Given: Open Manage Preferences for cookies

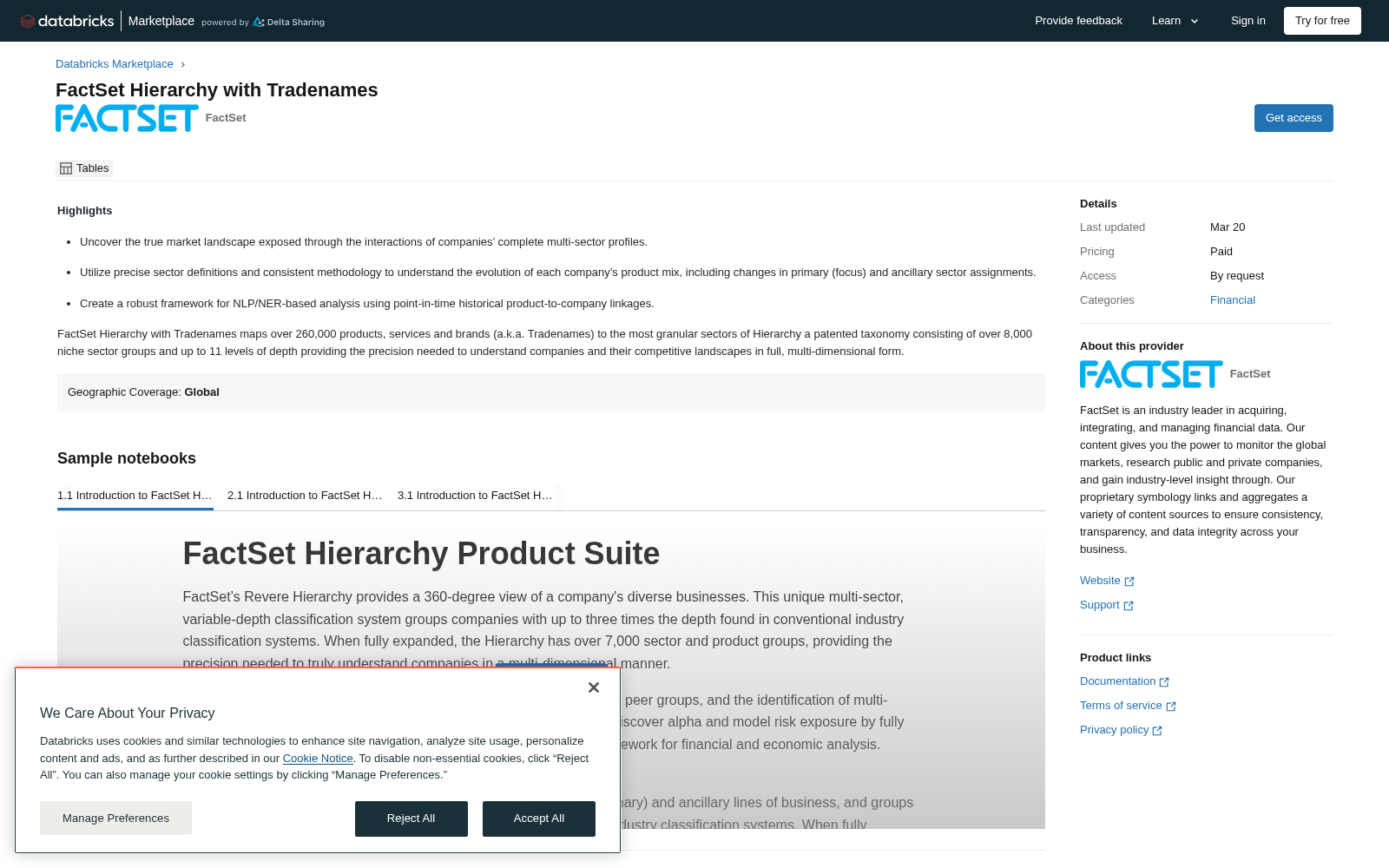Looking at the screenshot, I should (x=115, y=819).
